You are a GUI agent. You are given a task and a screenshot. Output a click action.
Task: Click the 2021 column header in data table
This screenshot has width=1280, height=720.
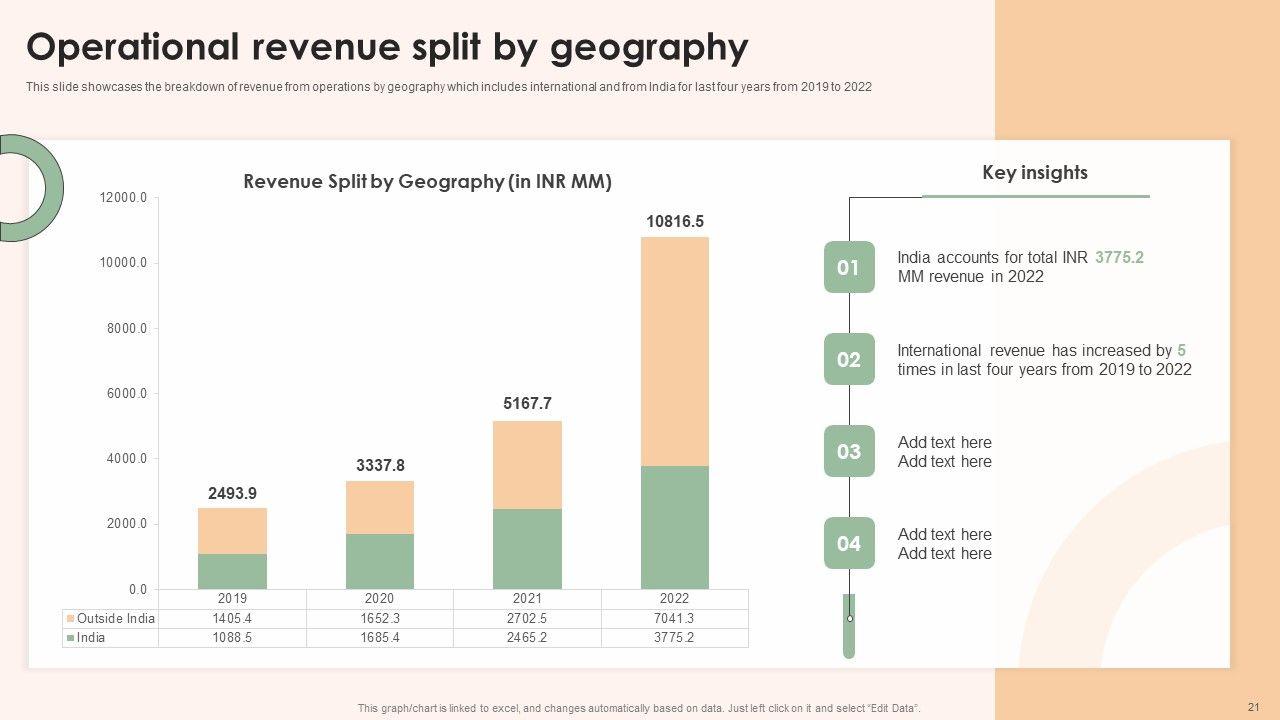pos(527,599)
